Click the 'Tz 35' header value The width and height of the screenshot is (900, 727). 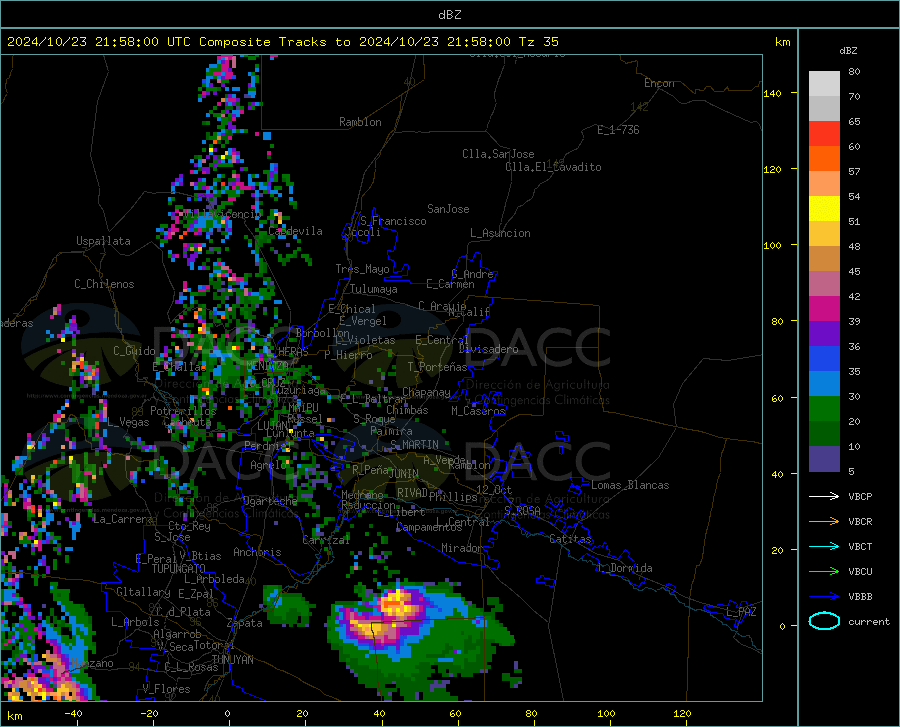tap(539, 42)
